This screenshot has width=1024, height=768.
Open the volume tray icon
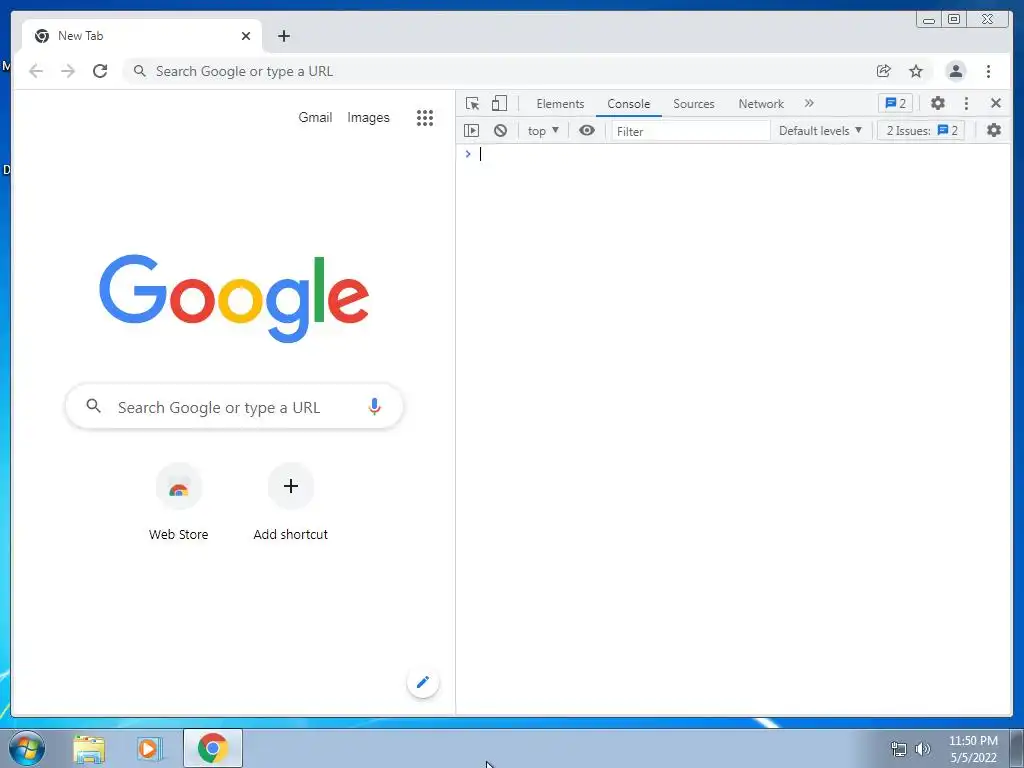pyautogui.click(x=923, y=749)
